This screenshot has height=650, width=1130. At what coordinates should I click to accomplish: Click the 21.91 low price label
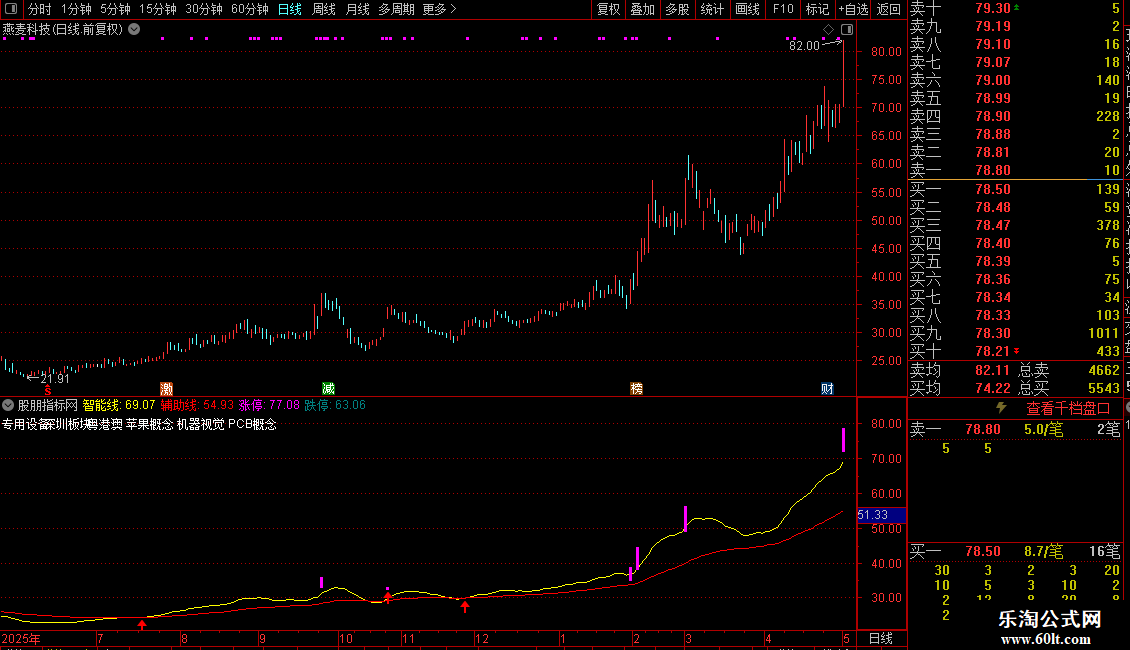pos(55,378)
